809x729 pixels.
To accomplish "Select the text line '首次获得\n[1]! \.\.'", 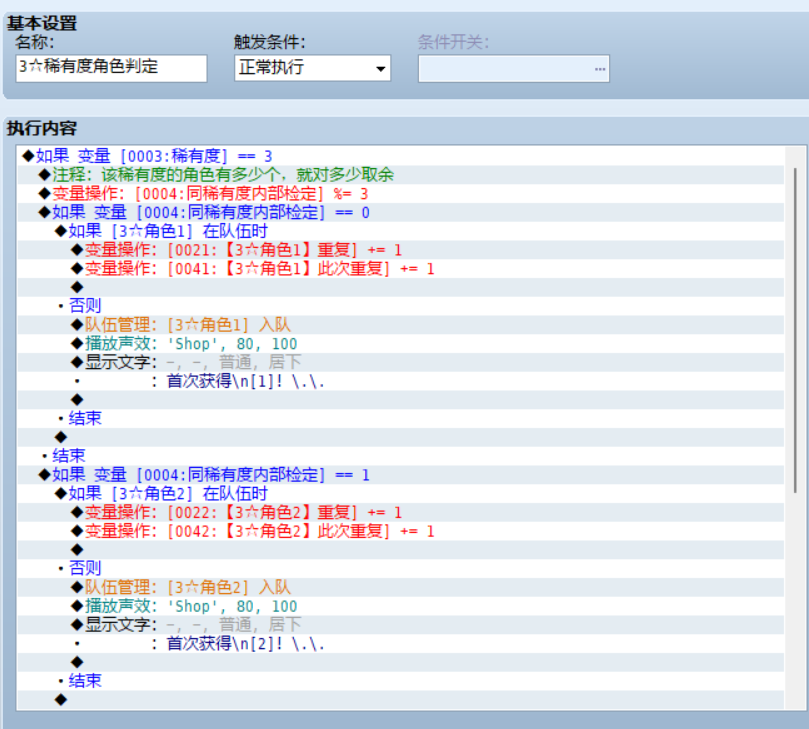I will 401,381.
